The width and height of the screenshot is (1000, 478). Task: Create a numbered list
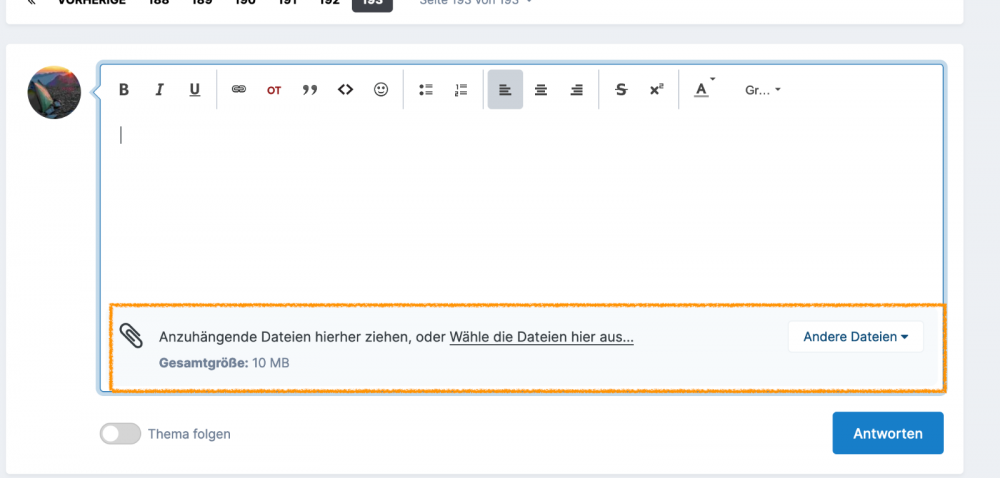click(x=461, y=90)
